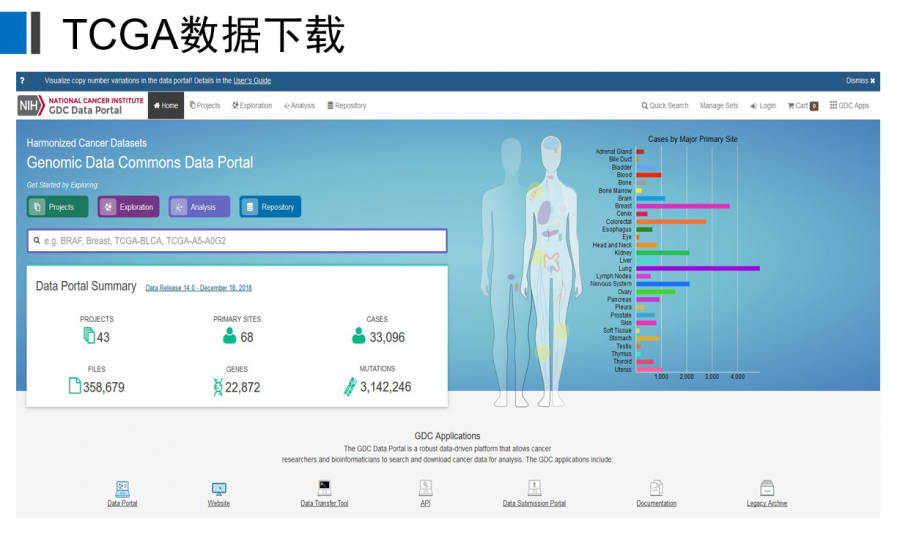Click the 'Head and Neck' chart label

point(612,245)
